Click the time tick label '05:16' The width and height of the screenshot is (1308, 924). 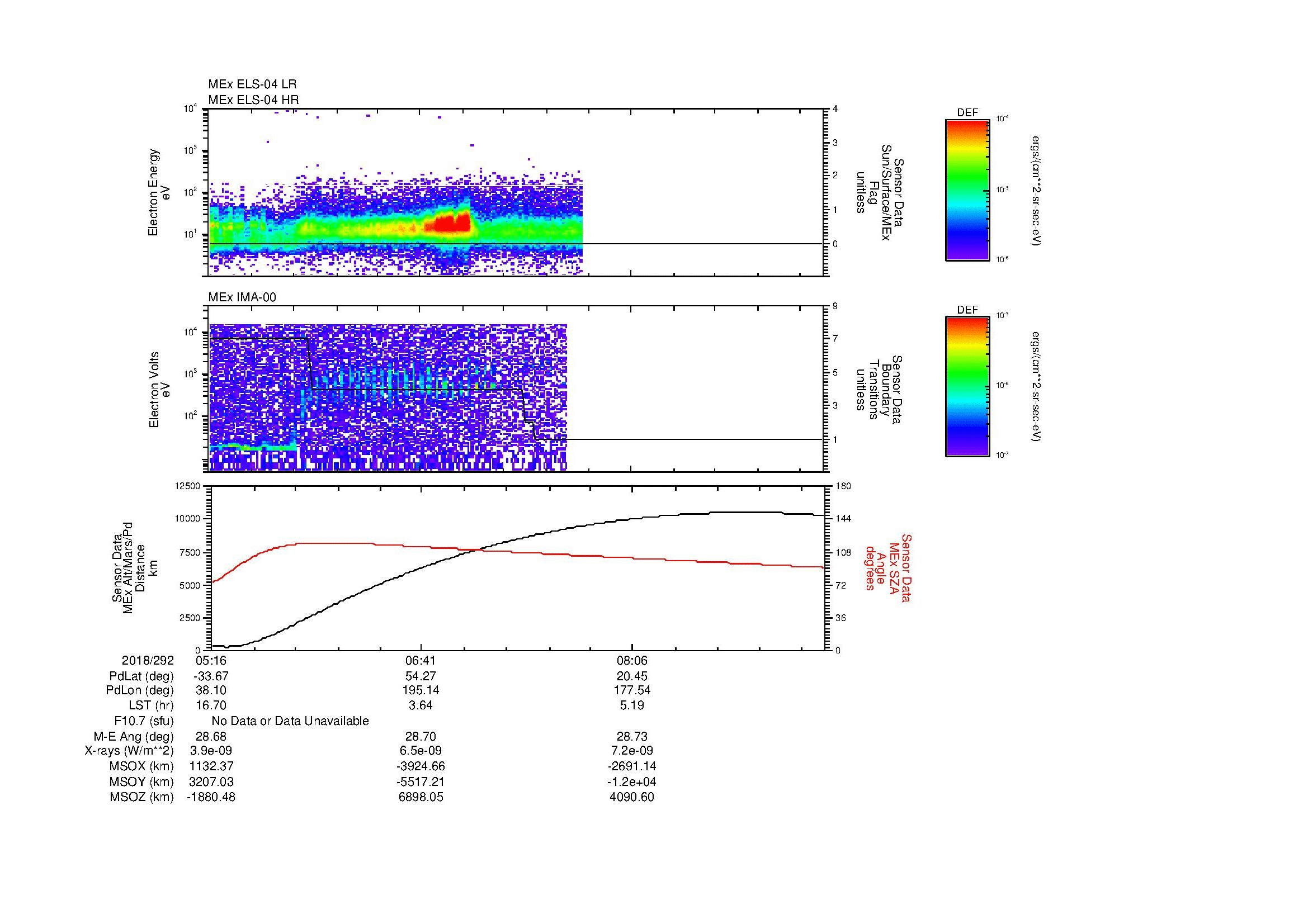click(211, 661)
